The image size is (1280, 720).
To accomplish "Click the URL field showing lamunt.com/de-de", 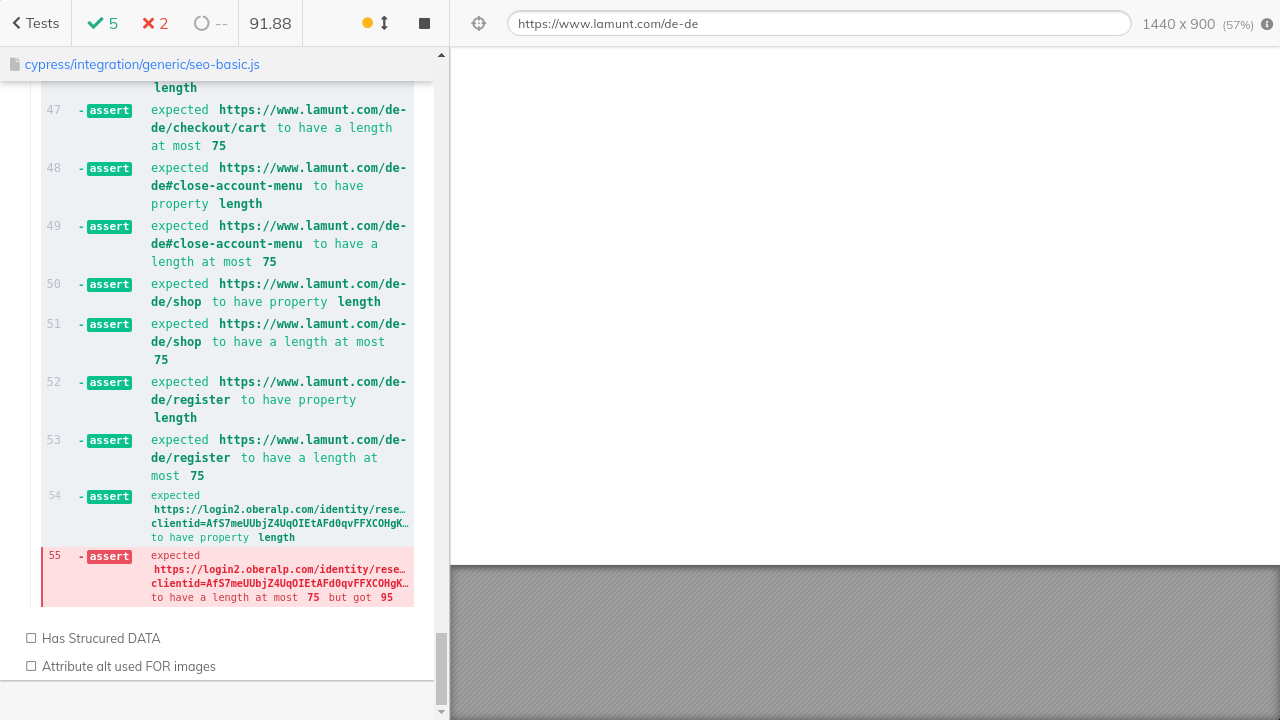I will pyautogui.click(x=818, y=23).
